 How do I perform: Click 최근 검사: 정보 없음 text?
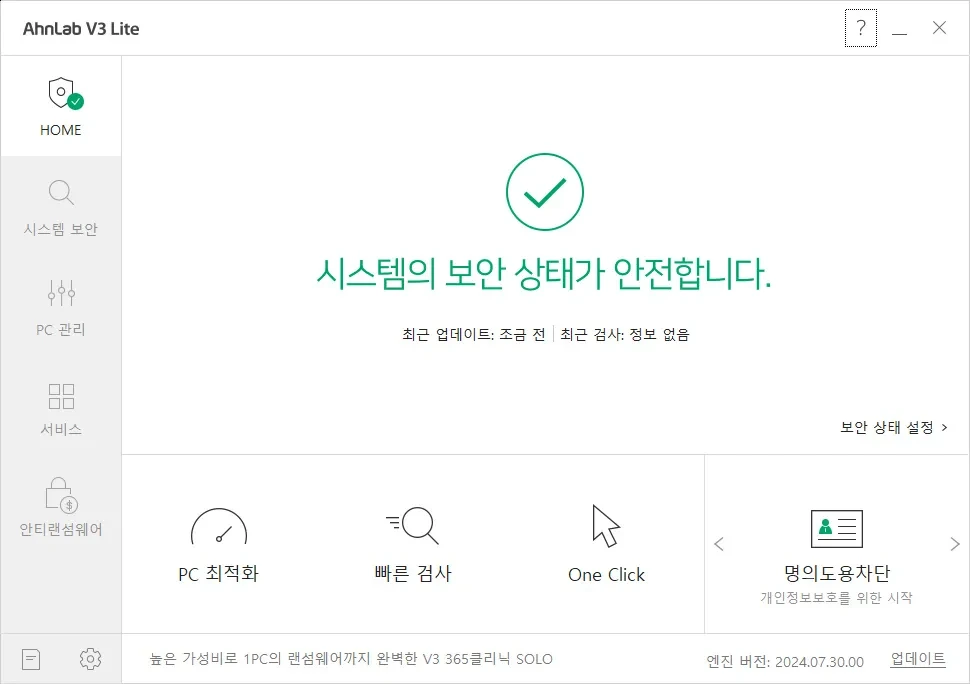[x=625, y=335]
